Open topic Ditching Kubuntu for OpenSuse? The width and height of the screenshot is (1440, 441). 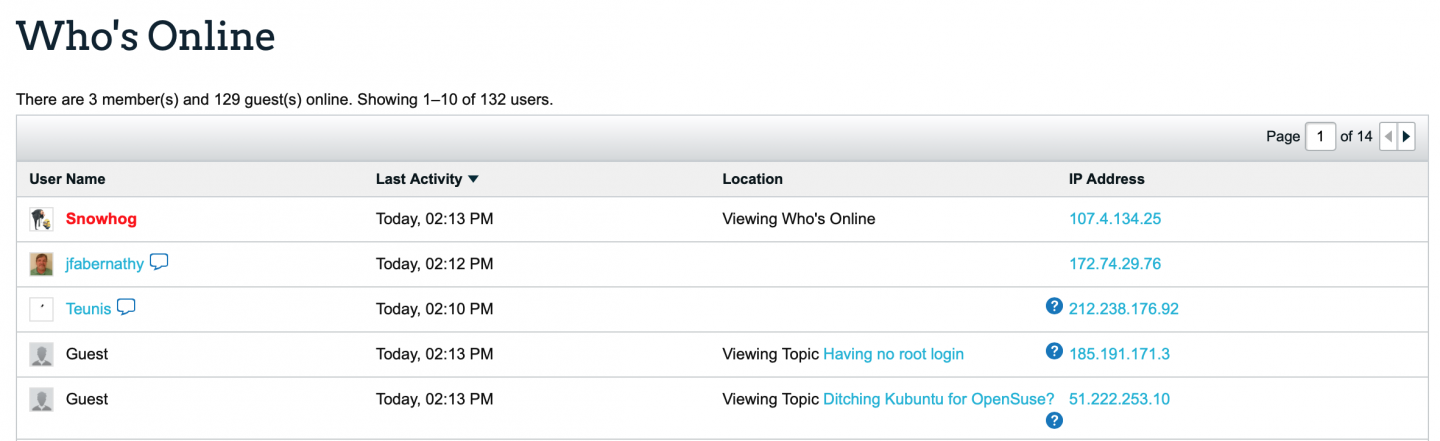[939, 399]
